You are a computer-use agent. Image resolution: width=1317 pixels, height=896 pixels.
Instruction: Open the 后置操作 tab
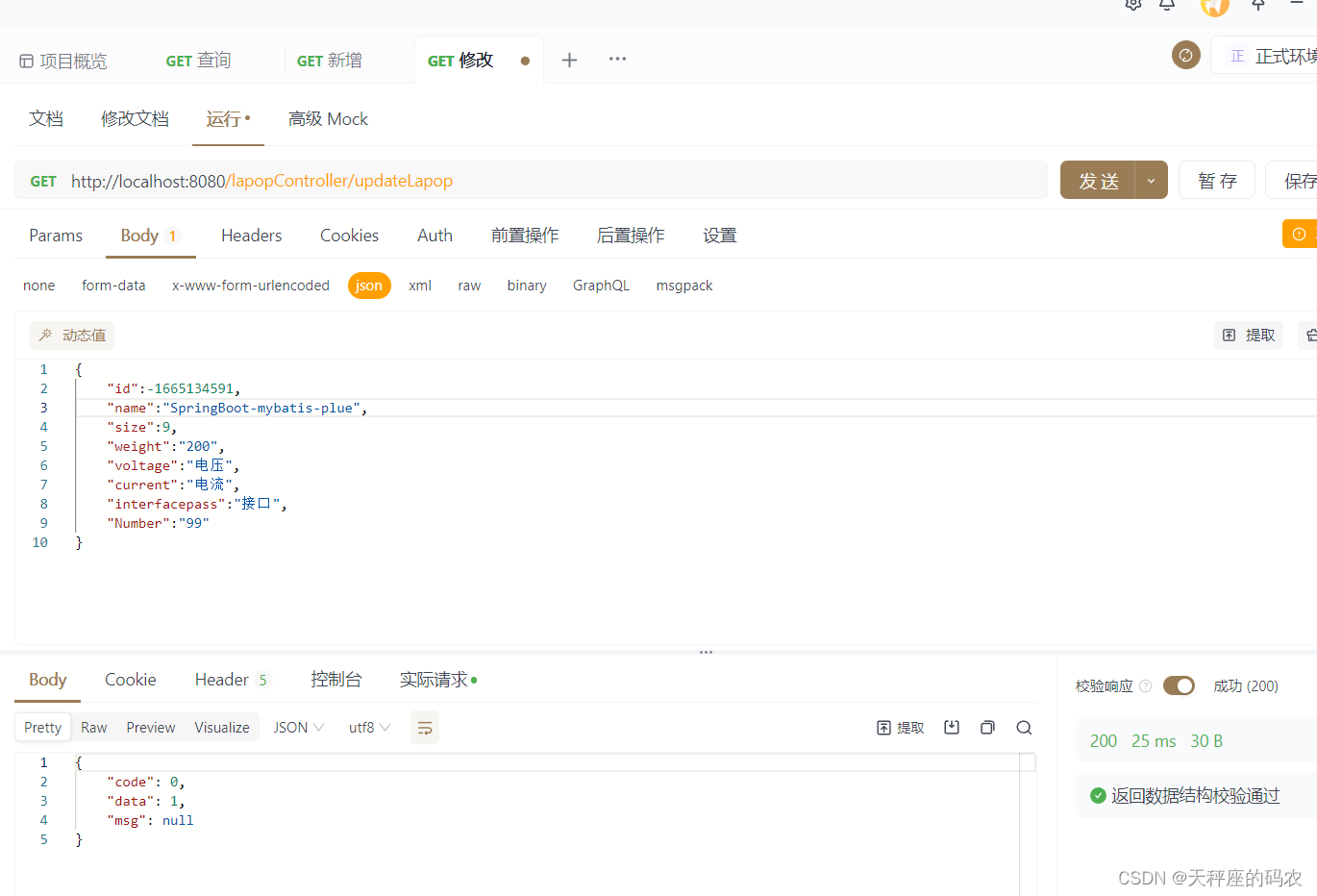pos(631,236)
